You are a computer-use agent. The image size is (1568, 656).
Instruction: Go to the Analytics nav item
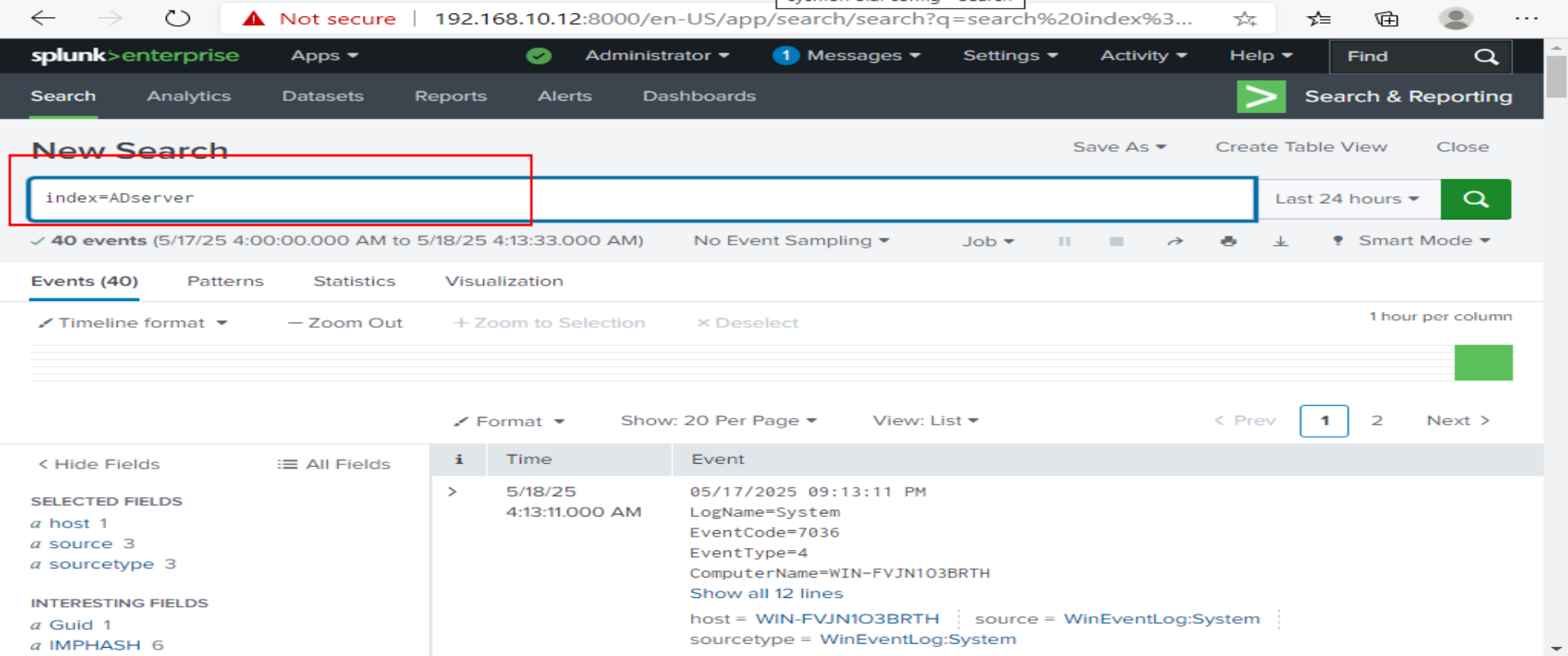pos(189,97)
